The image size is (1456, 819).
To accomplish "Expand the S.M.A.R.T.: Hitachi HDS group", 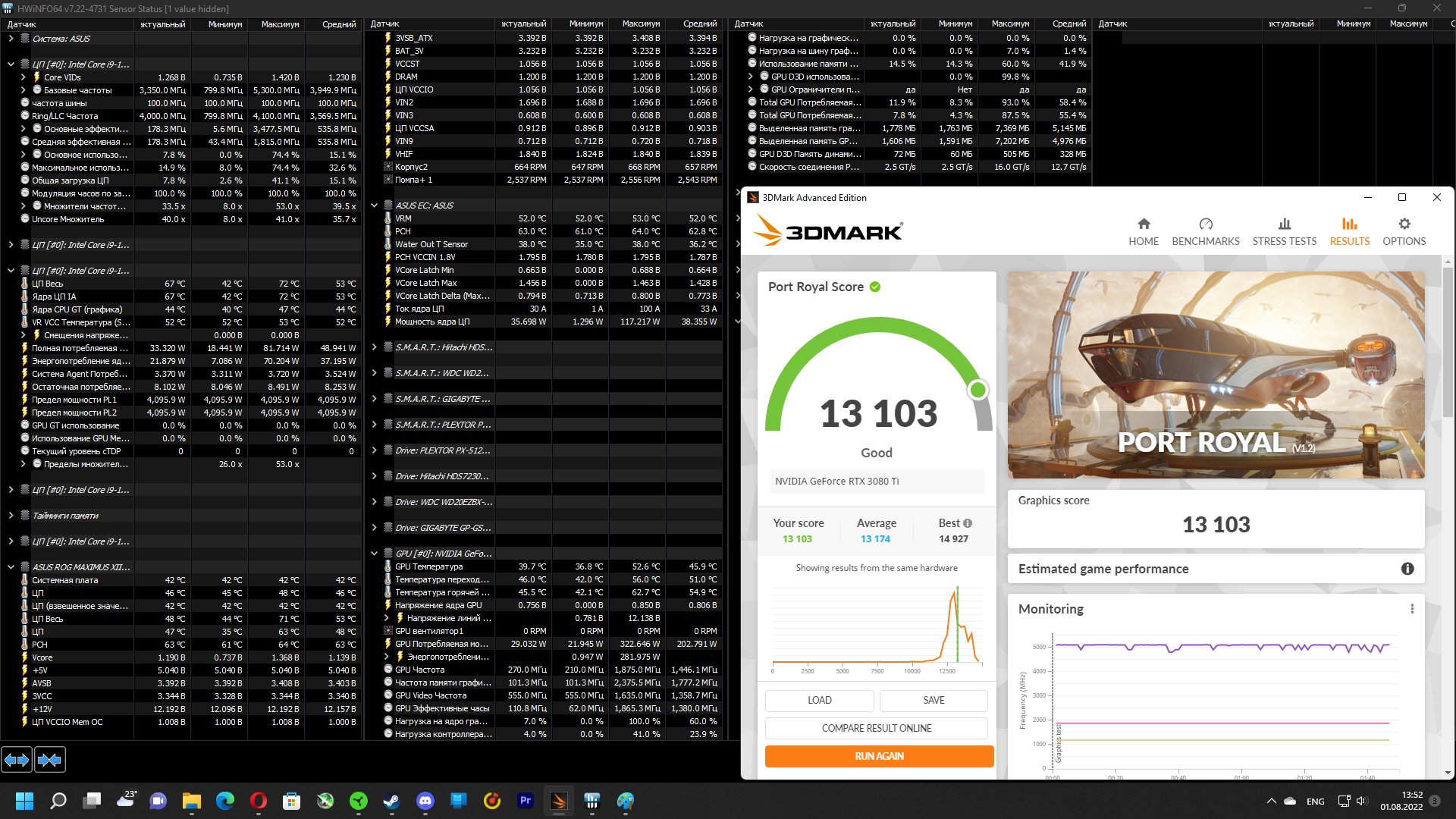I will click(374, 347).
